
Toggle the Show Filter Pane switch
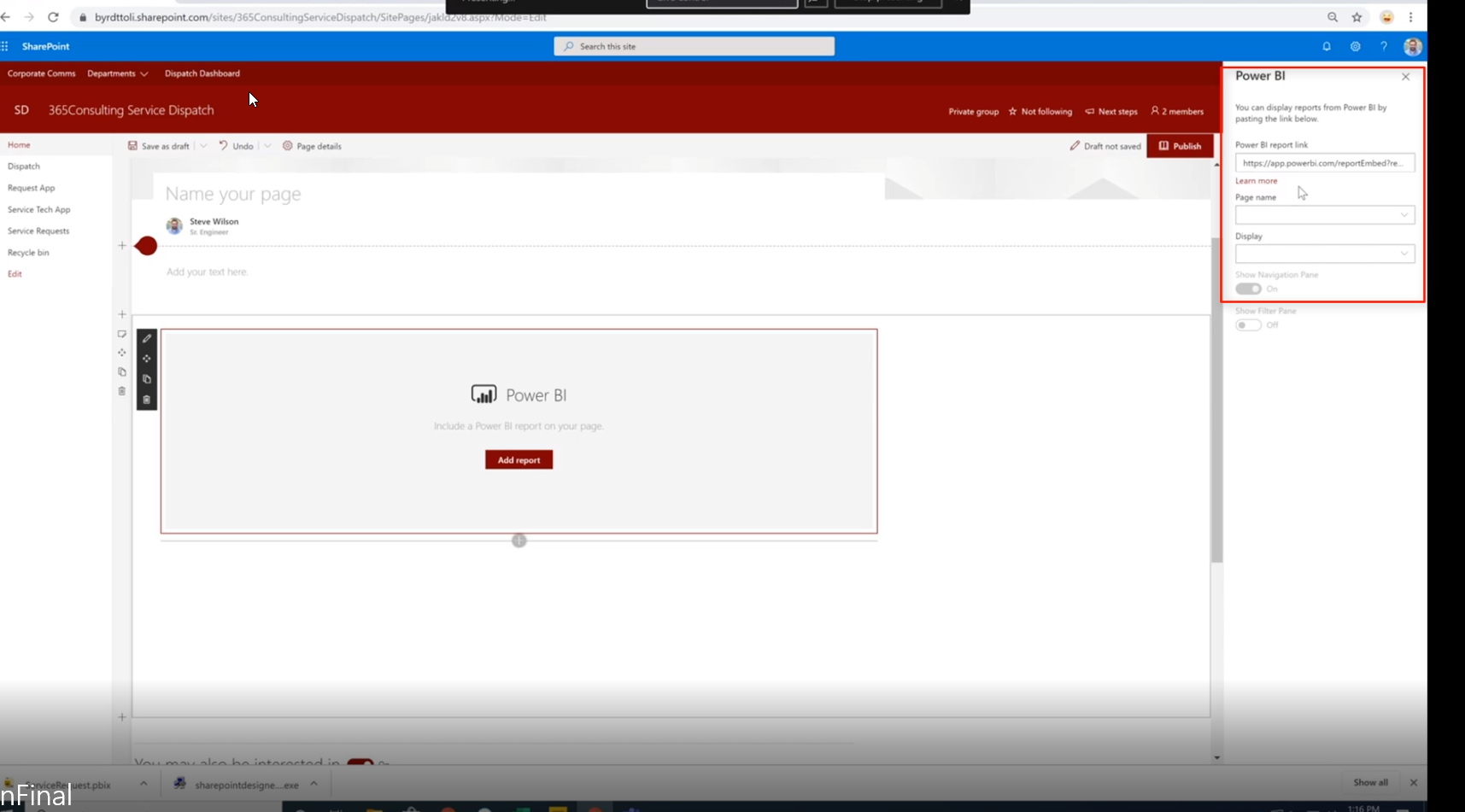click(1248, 325)
